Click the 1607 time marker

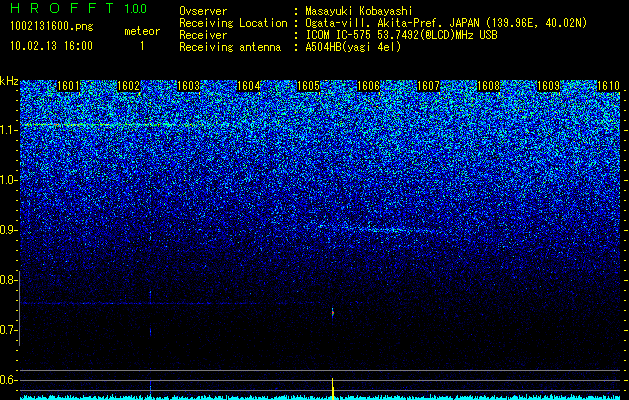(x=429, y=86)
